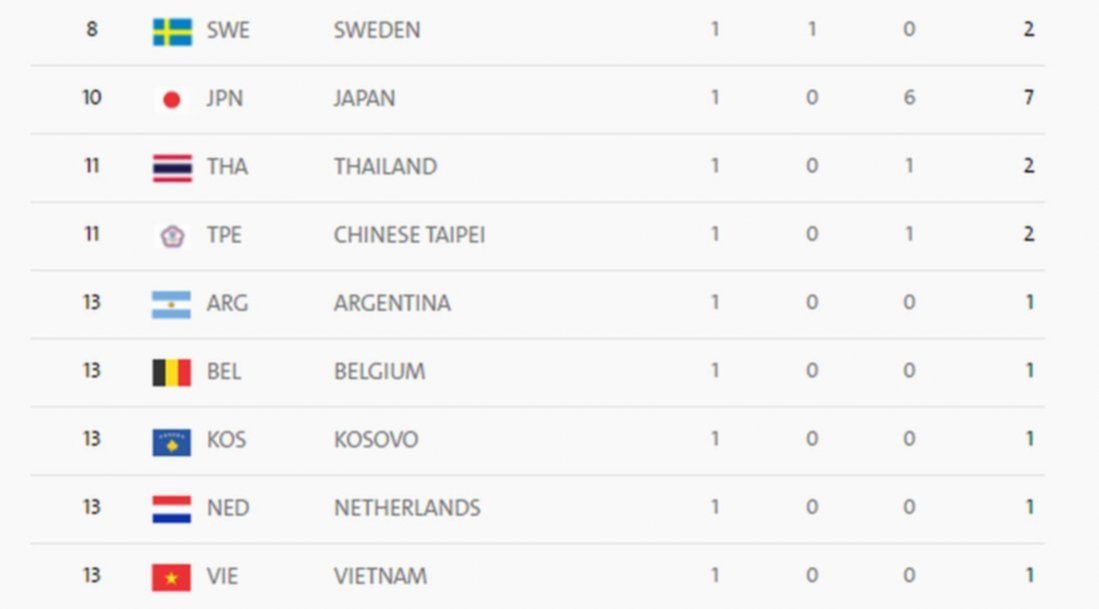The width and height of the screenshot is (1099, 609).
Task: Open the SWEDEN country name link
Action: 377,30
